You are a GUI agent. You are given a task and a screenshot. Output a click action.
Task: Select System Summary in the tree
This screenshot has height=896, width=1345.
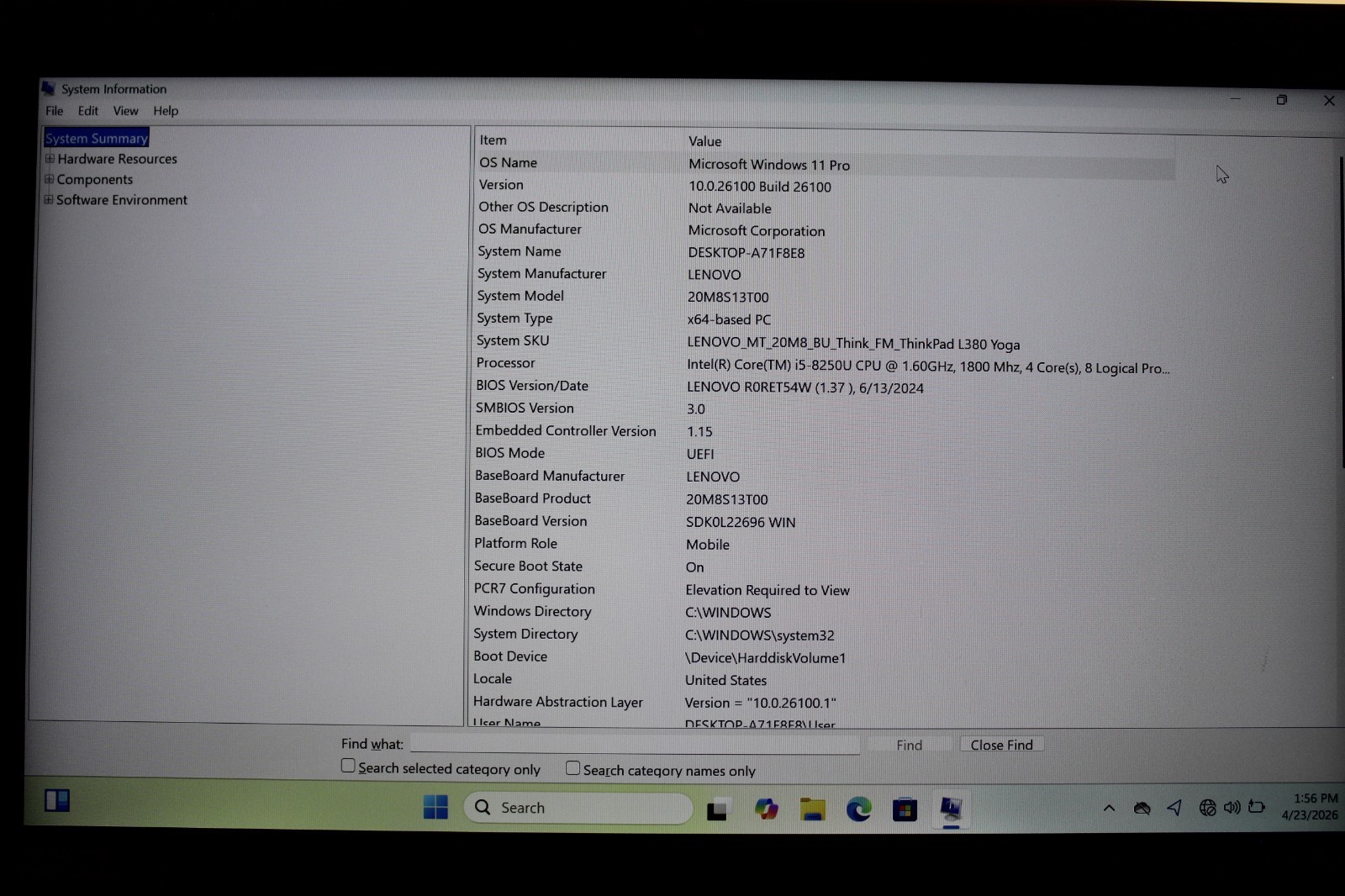coord(97,138)
